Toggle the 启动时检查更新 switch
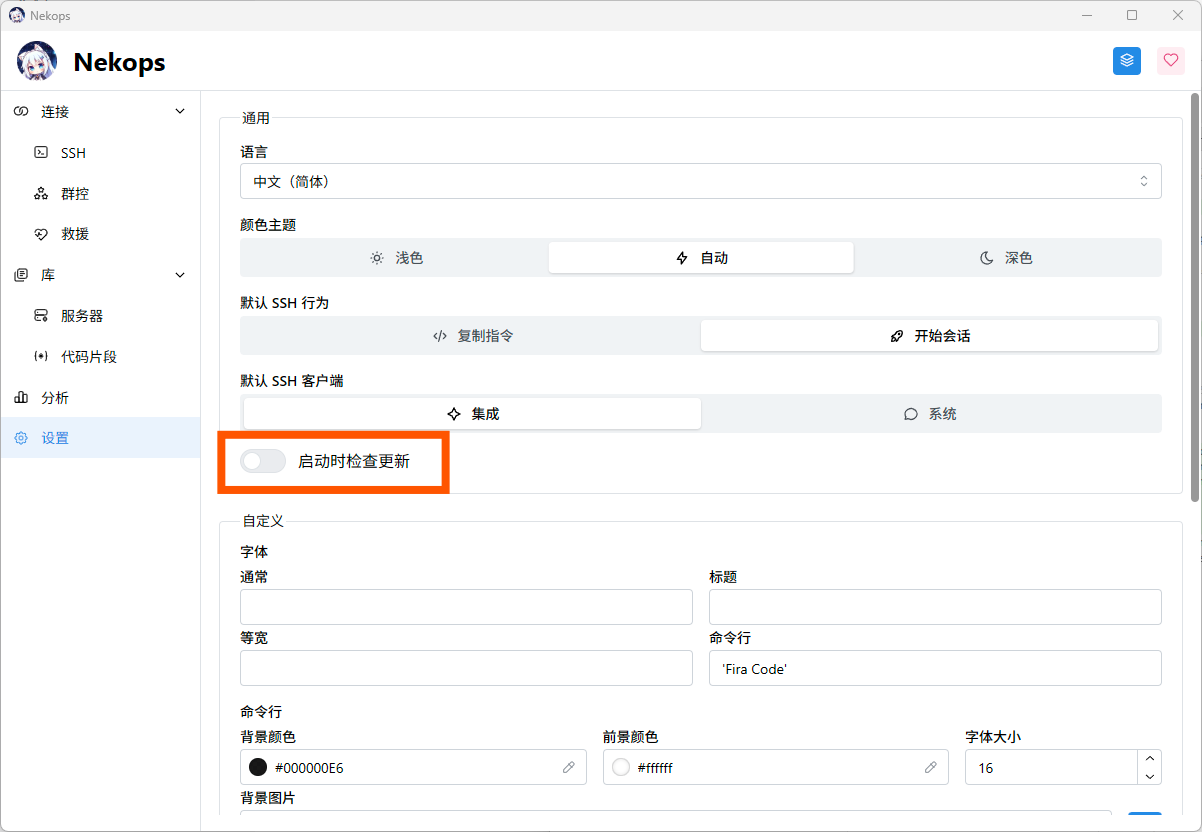1202x832 pixels. 263,461
